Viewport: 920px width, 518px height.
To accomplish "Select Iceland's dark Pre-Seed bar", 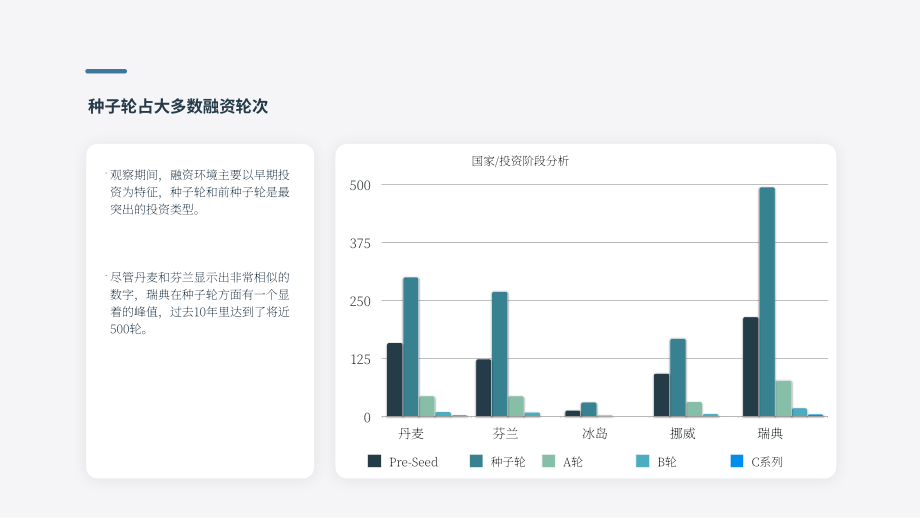I will (572, 414).
